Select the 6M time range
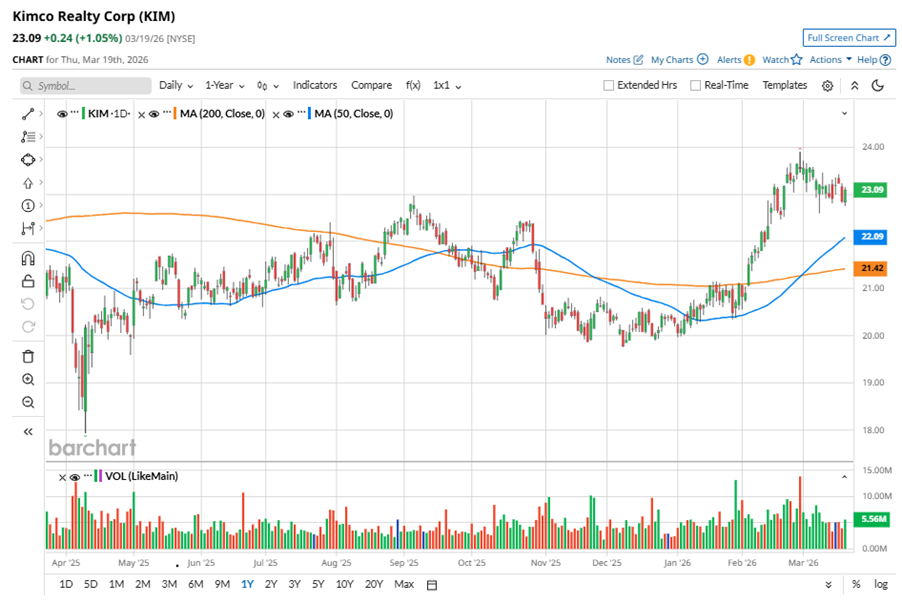 coord(195,584)
